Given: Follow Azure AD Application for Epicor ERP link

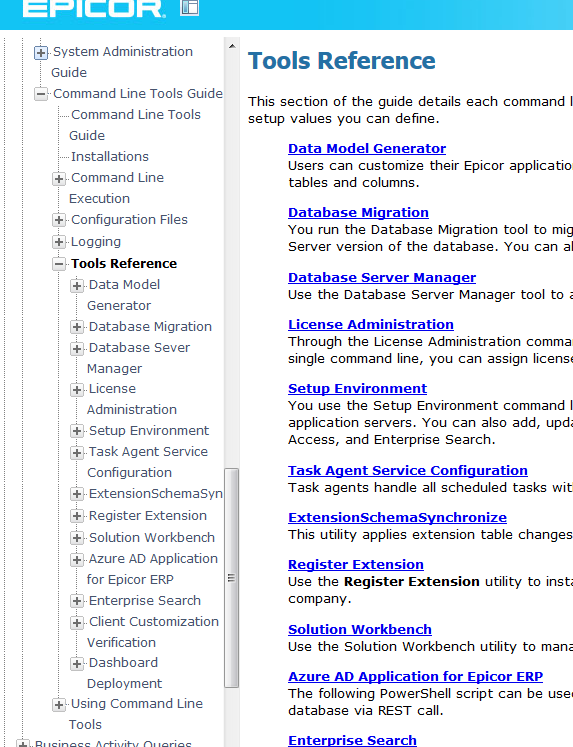Looking at the screenshot, I should tap(415, 676).
